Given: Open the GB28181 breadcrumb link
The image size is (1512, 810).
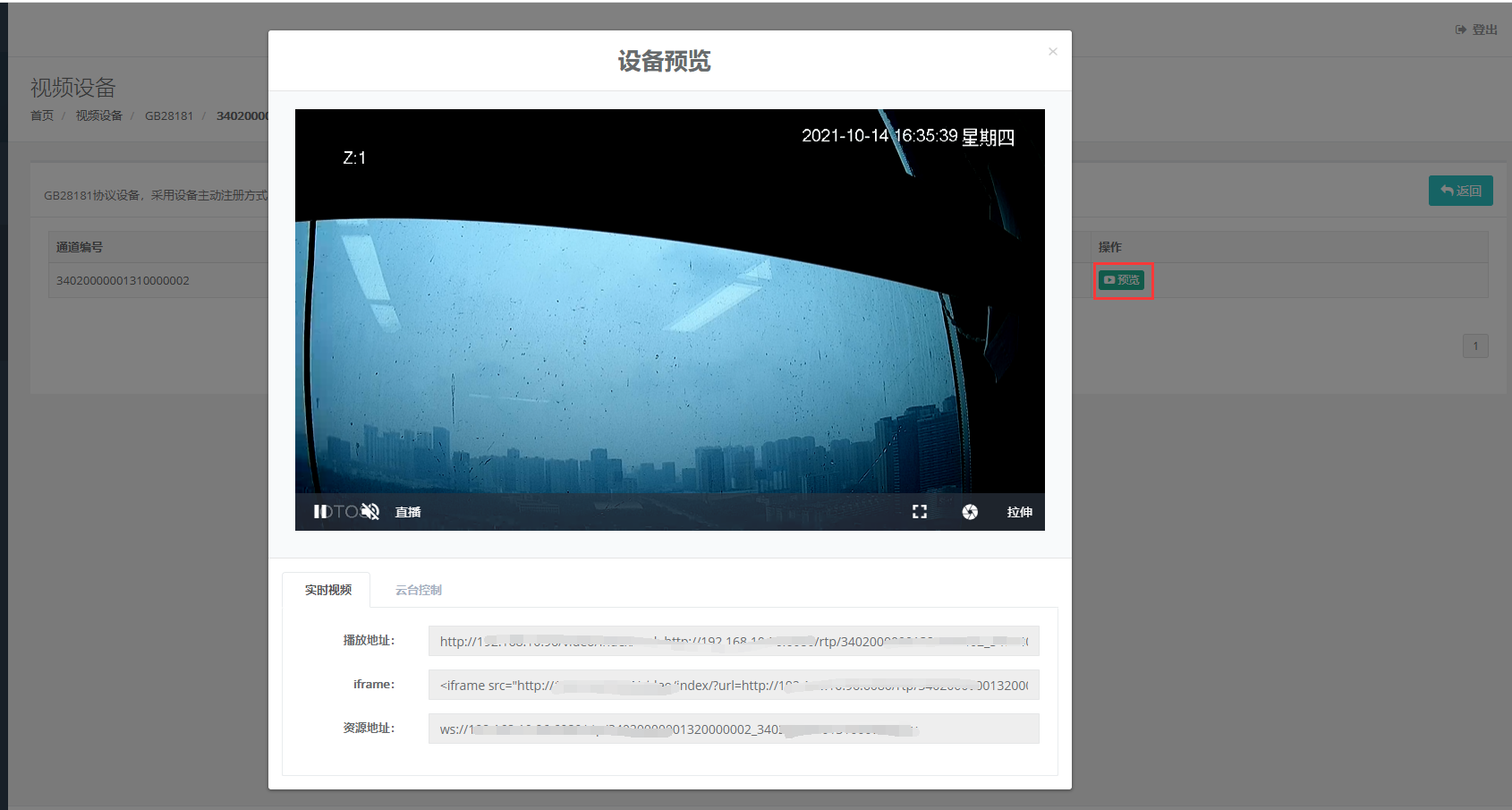Looking at the screenshot, I should coord(169,115).
